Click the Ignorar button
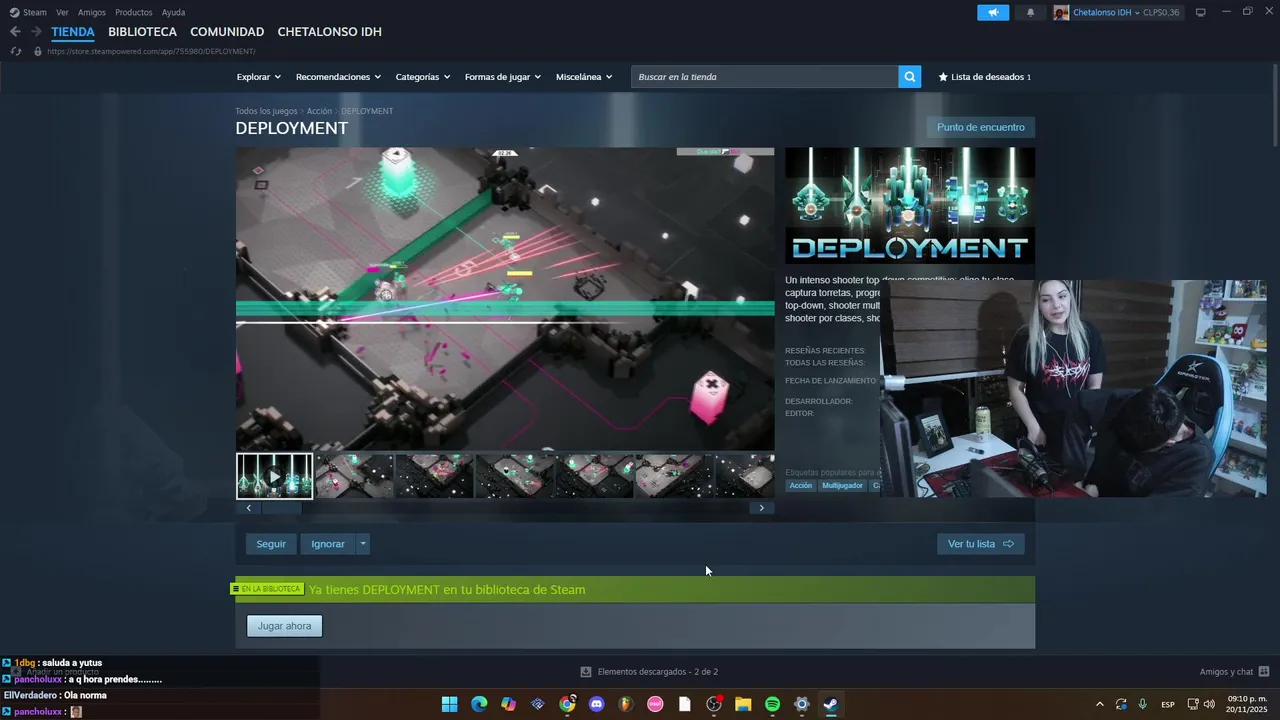Screen dimensions: 1280x720 tap(328, 544)
